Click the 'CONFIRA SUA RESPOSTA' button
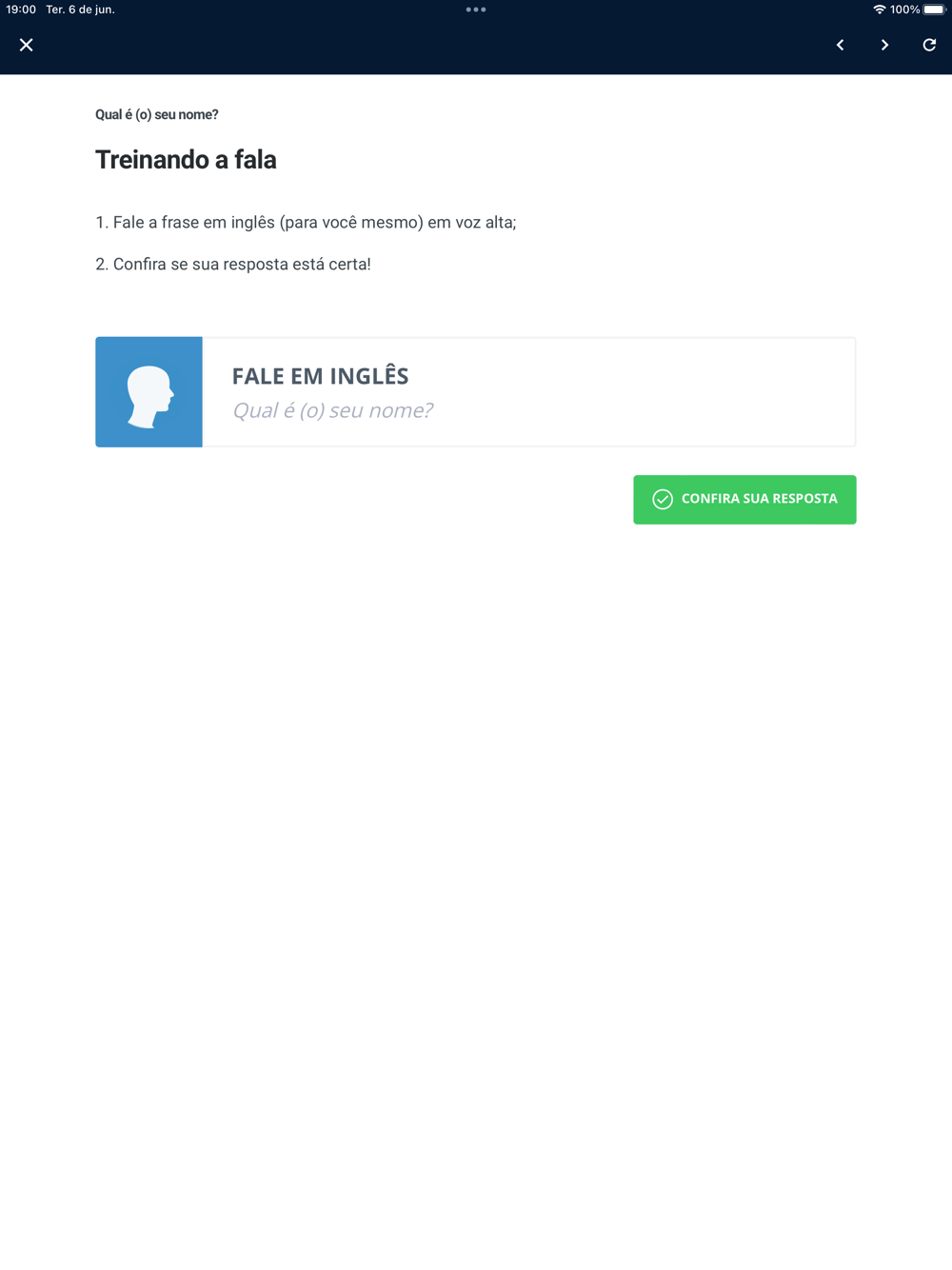This screenshot has height=1270, width=952. pyautogui.click(x=744, y=500)
